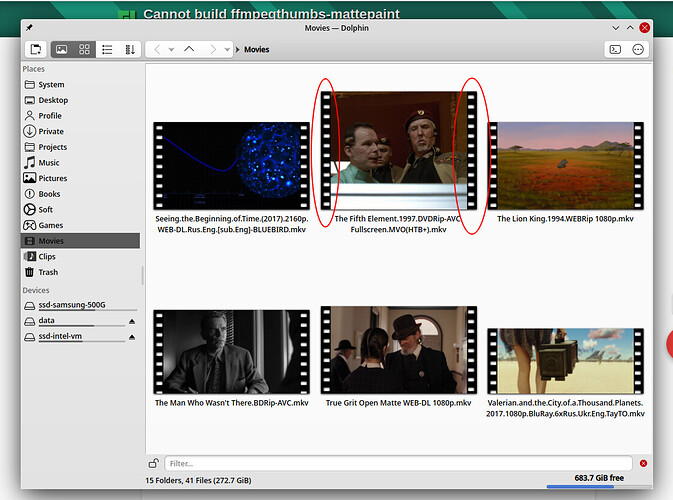Image resolution: width=673 pixels, height=500 pixels.
Task: Open System in Places
Action: [81, 85]
